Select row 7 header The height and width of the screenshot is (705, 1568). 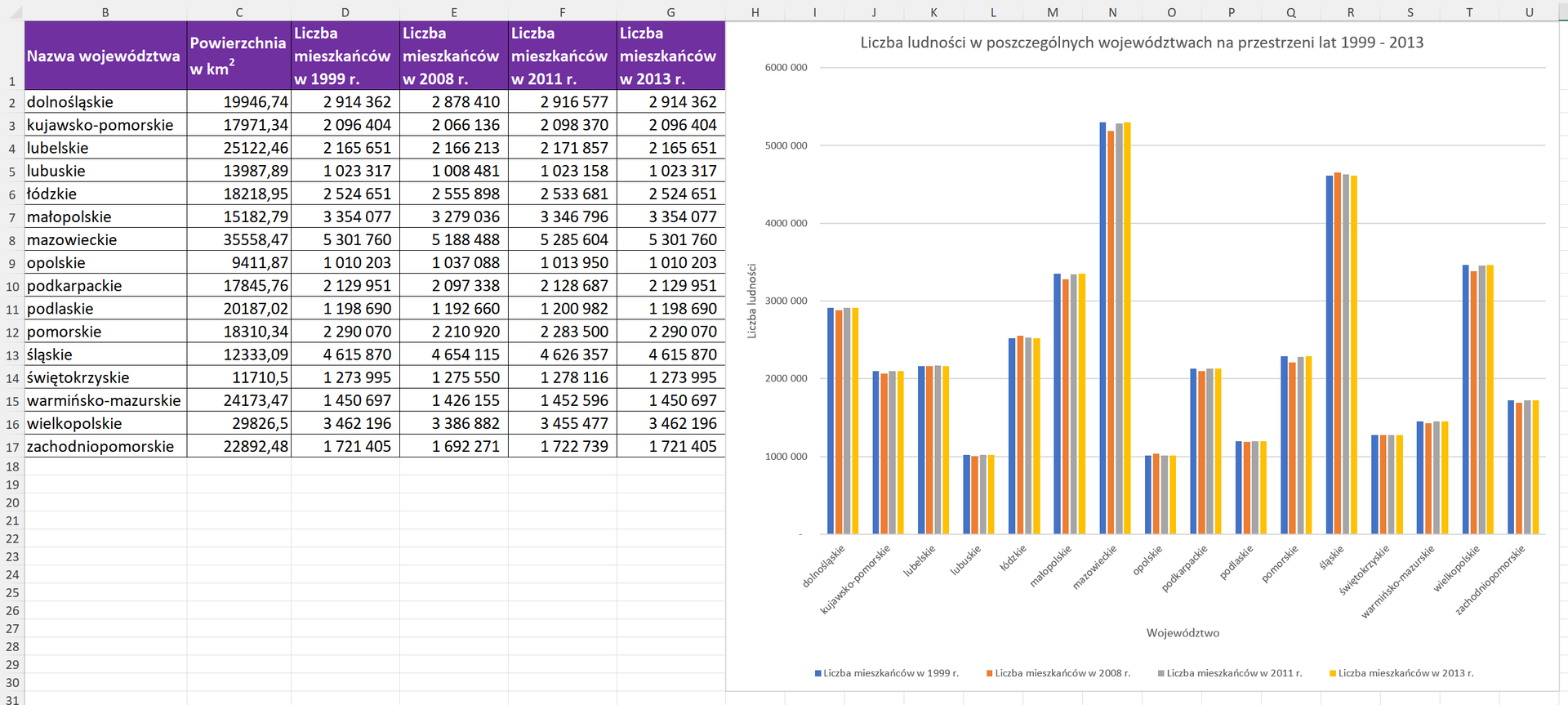[12, 217]
